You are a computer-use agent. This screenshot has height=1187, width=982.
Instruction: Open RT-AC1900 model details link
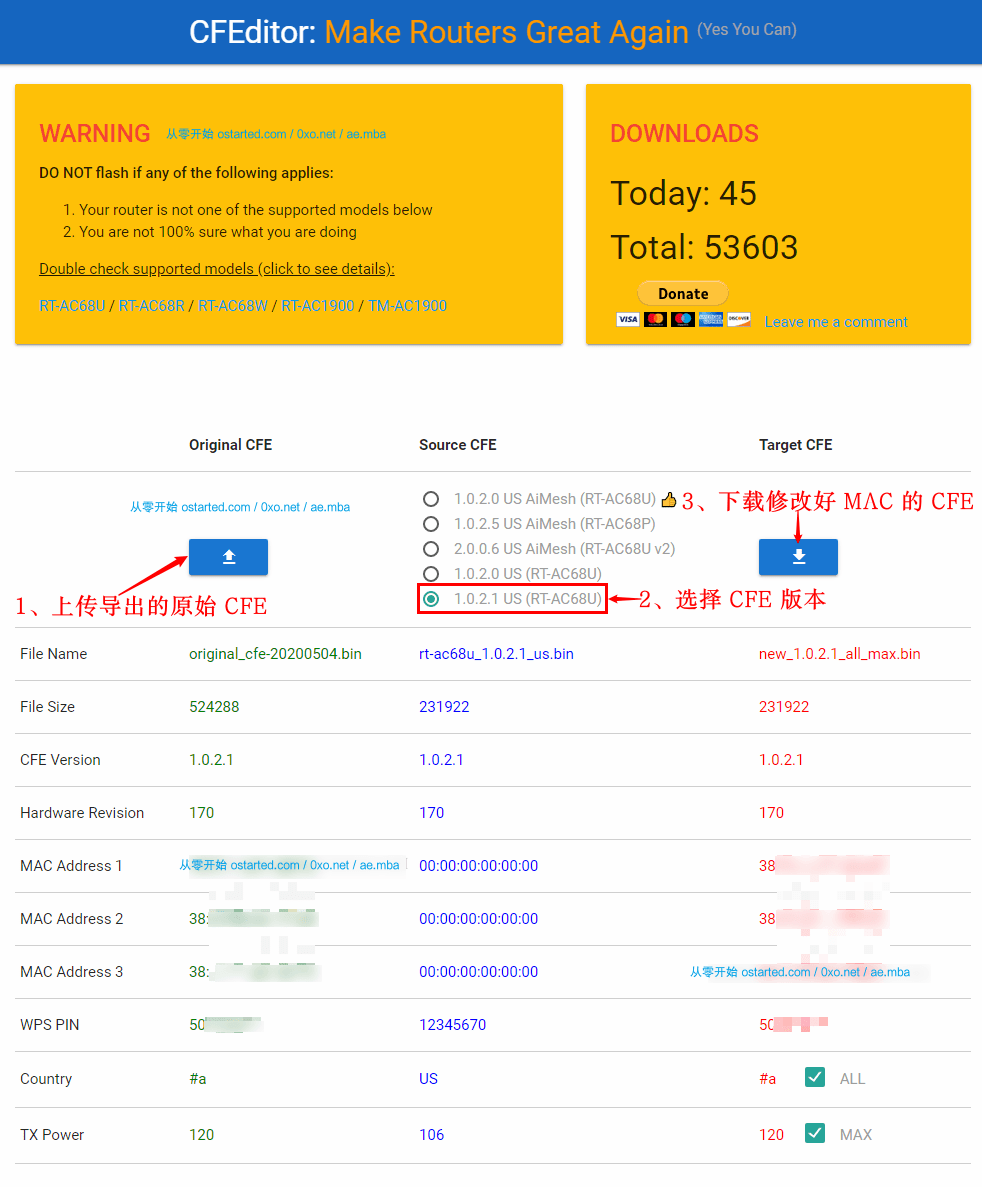pos(318,306)
